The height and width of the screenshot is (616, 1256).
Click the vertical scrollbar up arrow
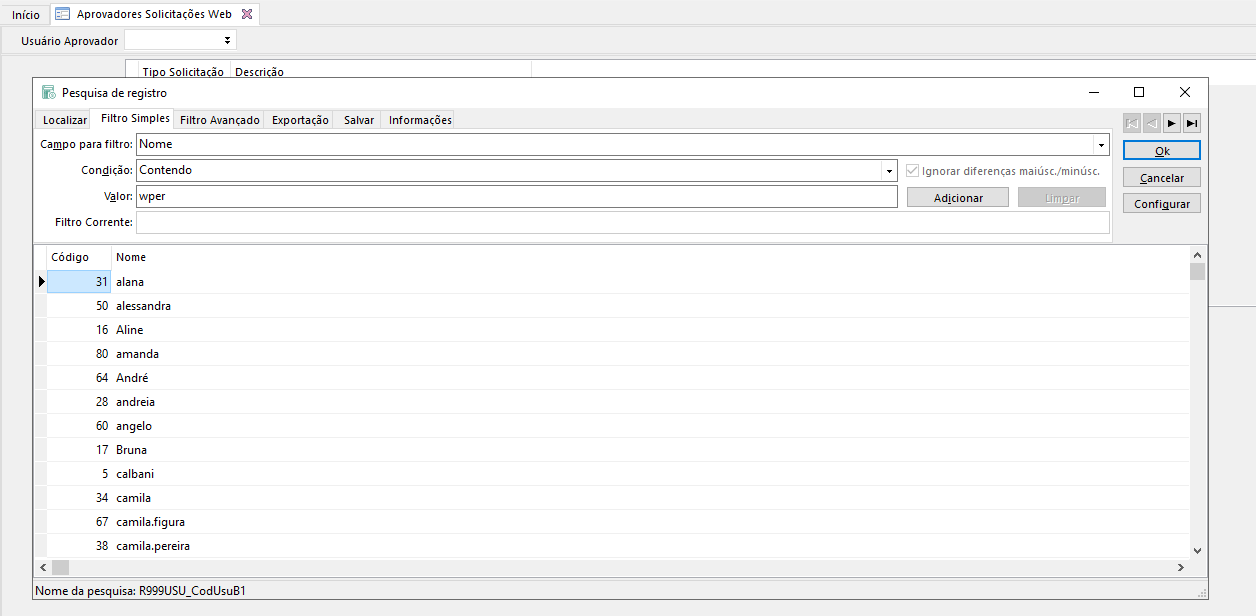click(1198, 253)
